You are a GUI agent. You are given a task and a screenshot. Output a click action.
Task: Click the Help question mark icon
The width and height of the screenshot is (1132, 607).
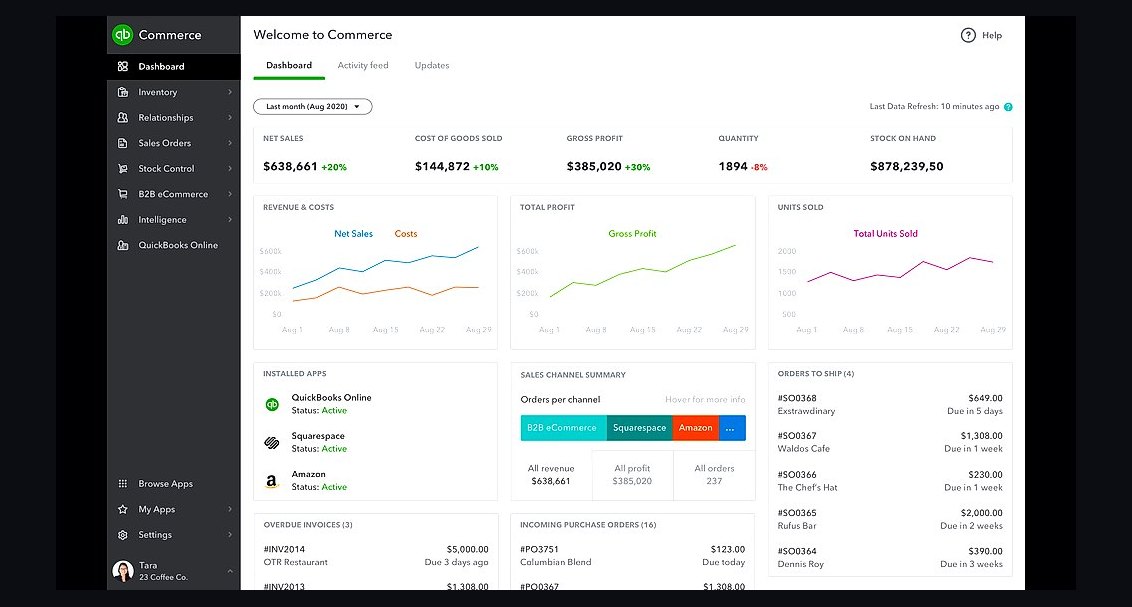click(x=968, y=35)
